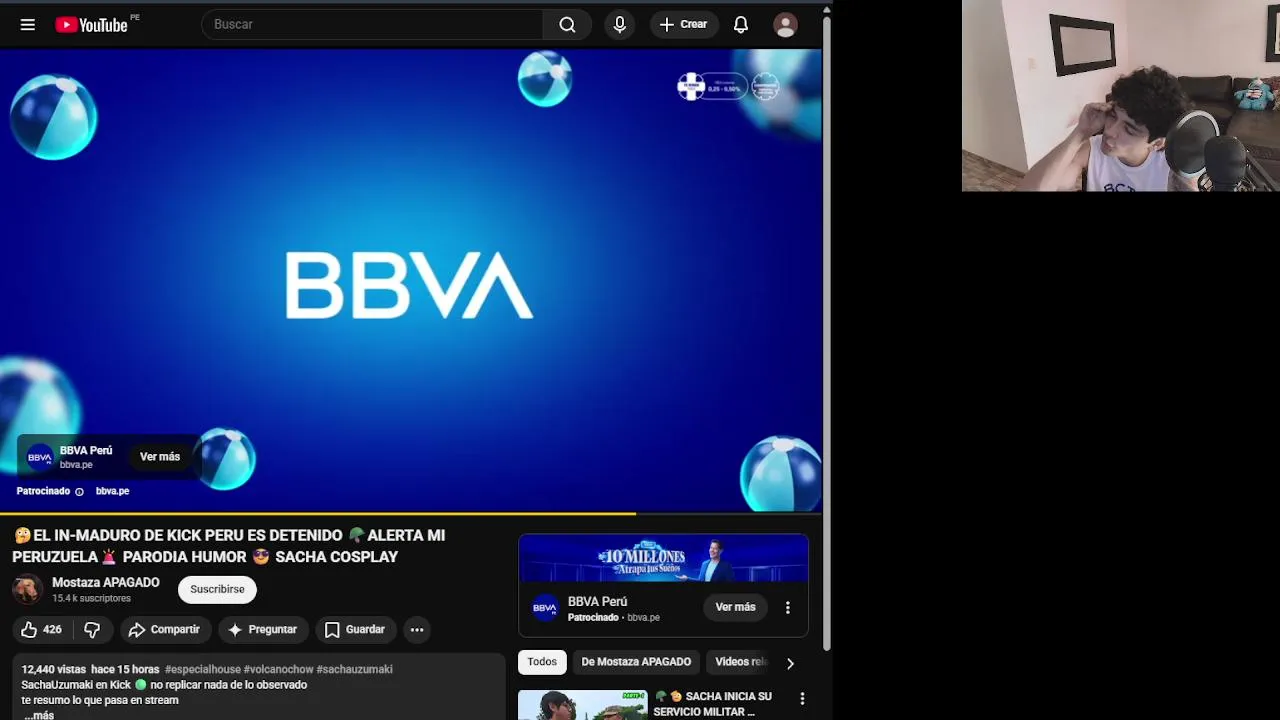This screenshot has height=720, width=1280.
Task: Open the Crear menu
Action: click(x=684, y=25)
